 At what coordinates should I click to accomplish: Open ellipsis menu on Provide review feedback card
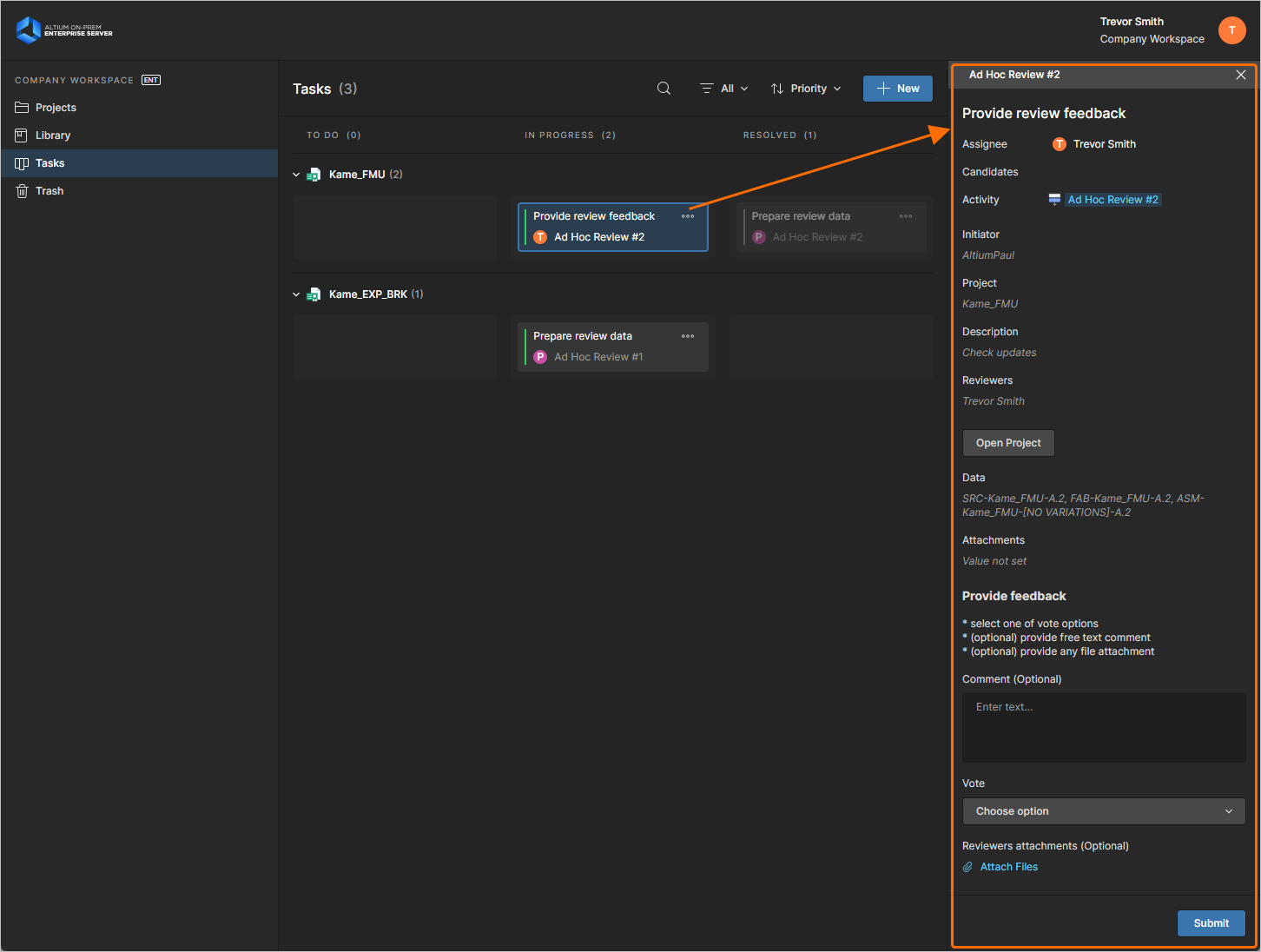click(688, 216)
